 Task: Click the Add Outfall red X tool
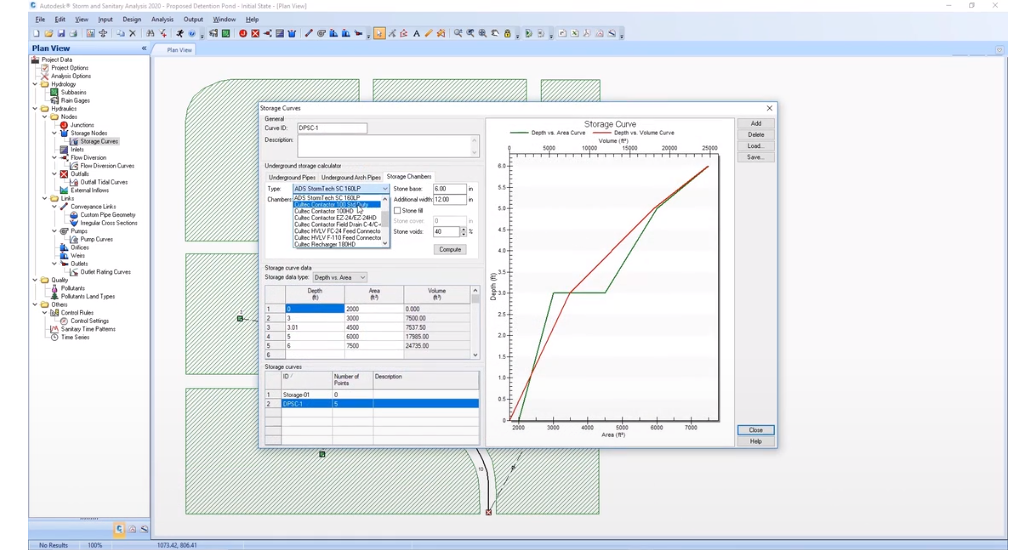coord(255,33)
